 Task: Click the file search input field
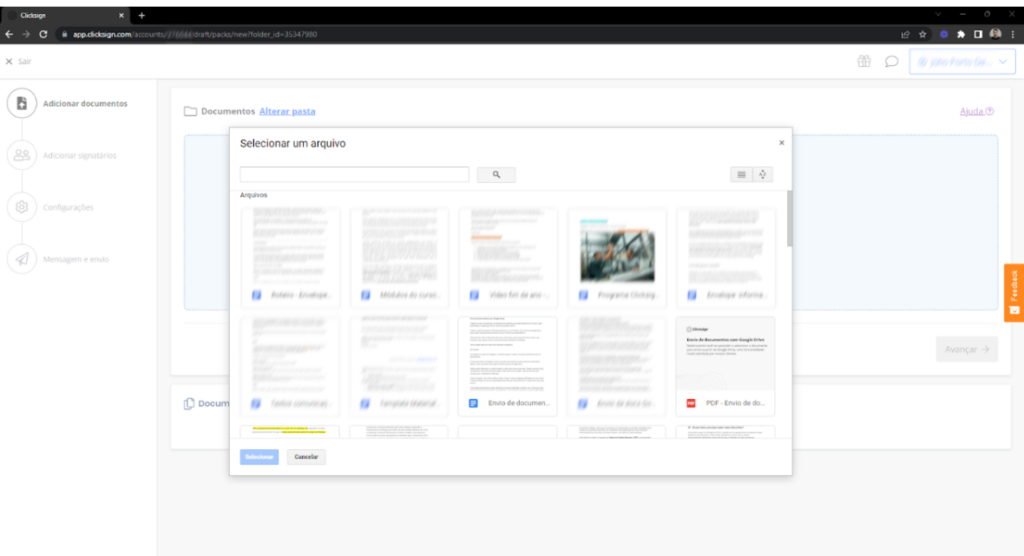pyautogui.click(x=354, y=174)
